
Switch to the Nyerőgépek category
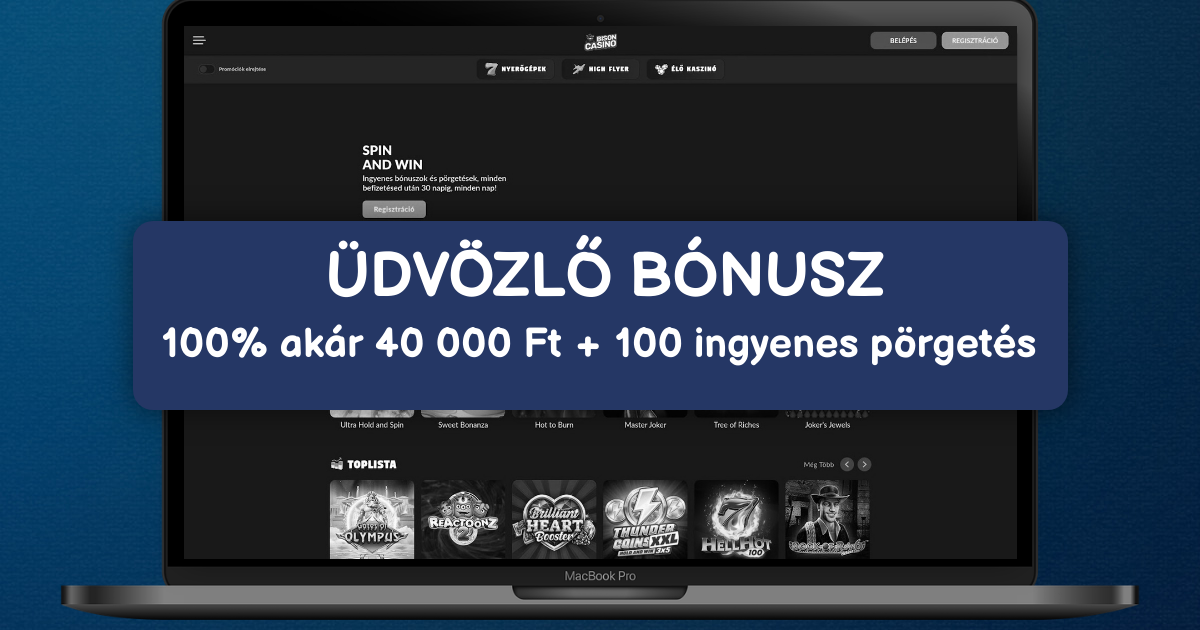(x=515, y=69)
